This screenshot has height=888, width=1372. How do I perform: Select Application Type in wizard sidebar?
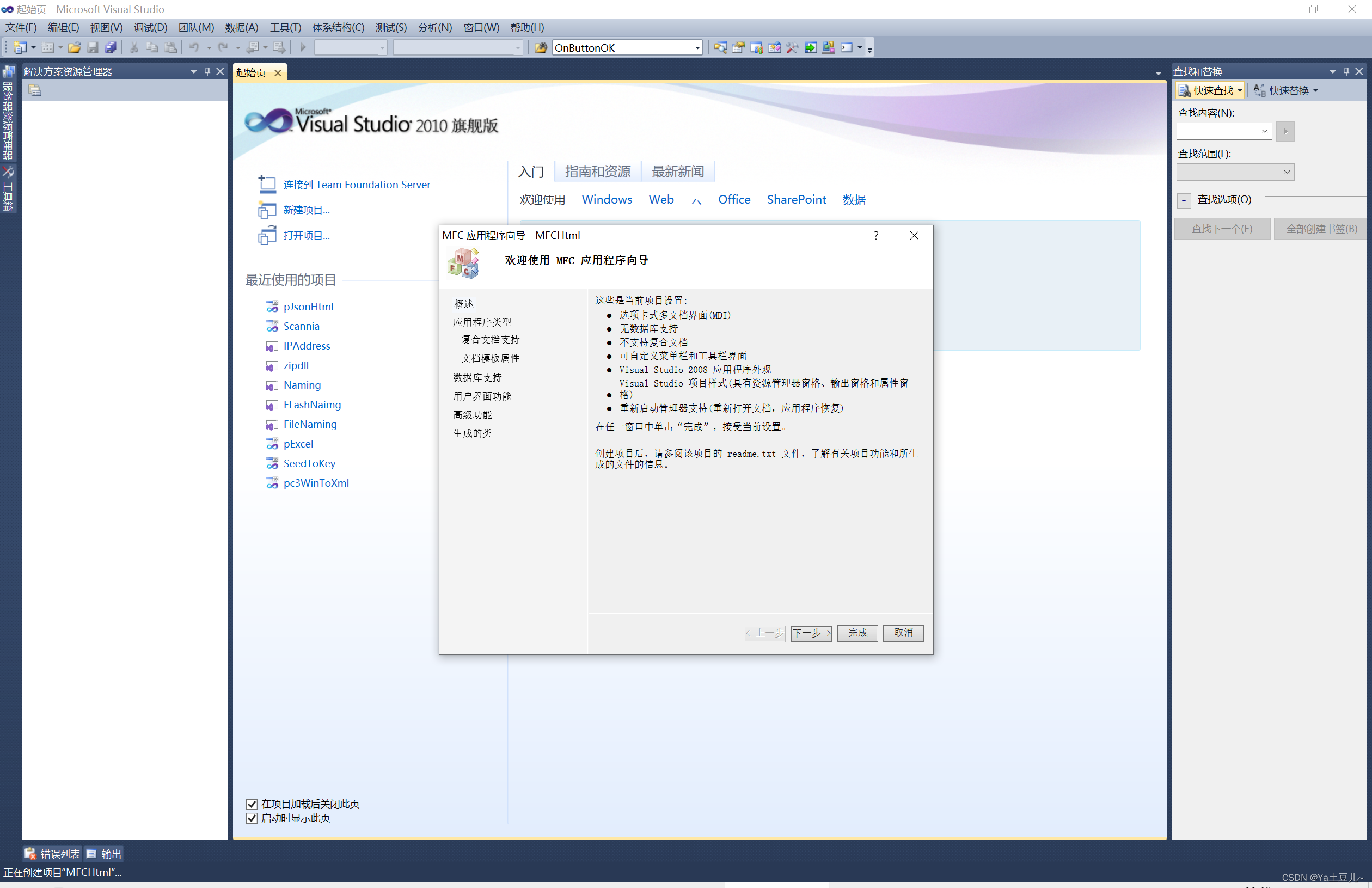tap(482, 322)
